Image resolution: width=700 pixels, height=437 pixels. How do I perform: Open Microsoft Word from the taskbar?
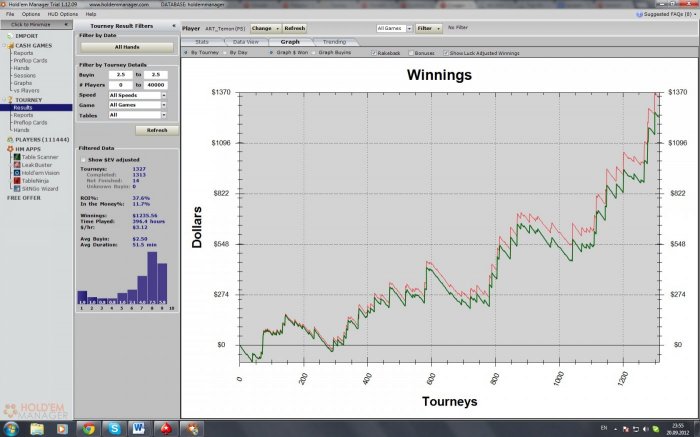point(139,429)
